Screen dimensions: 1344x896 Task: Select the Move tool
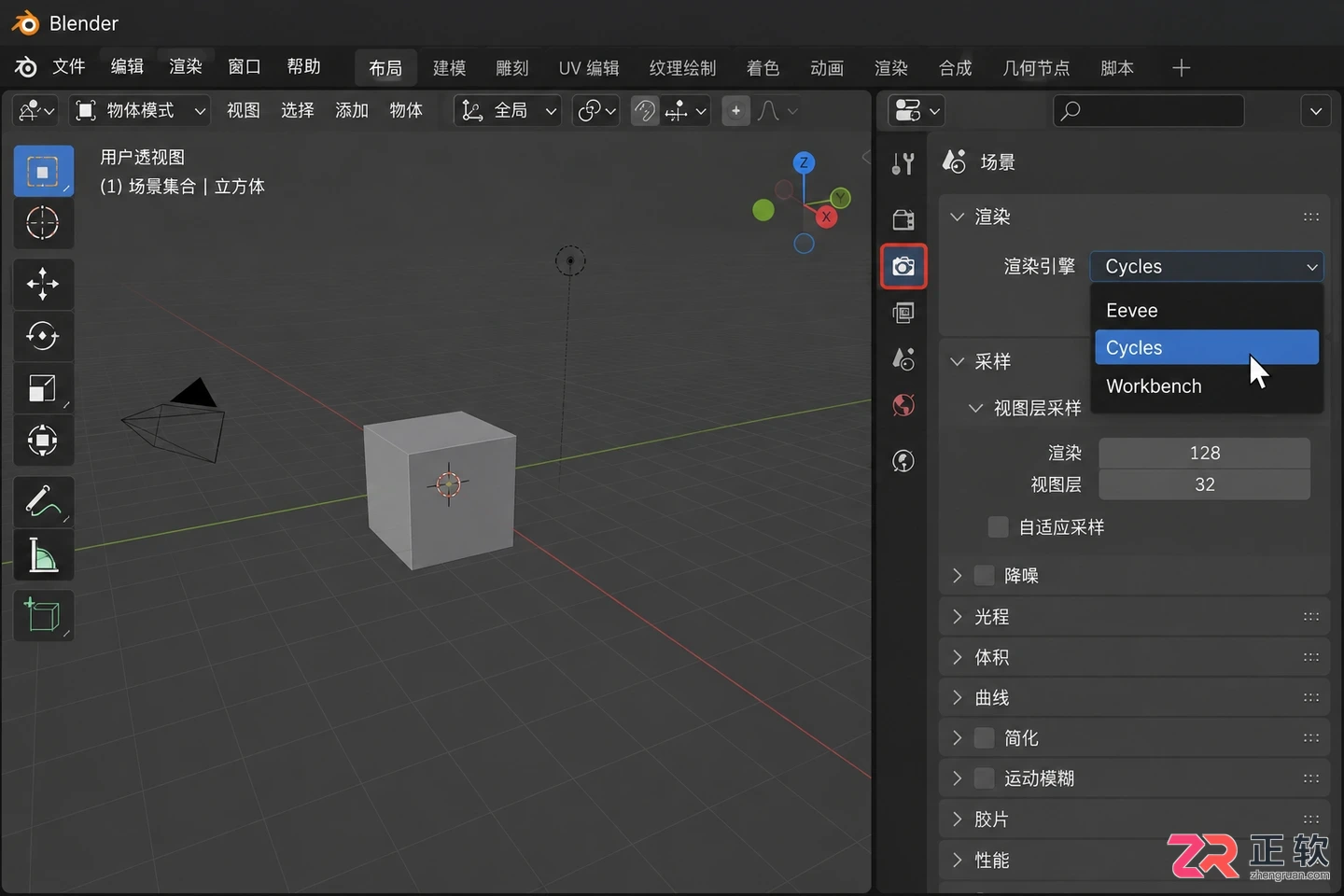tap(43, 284)
